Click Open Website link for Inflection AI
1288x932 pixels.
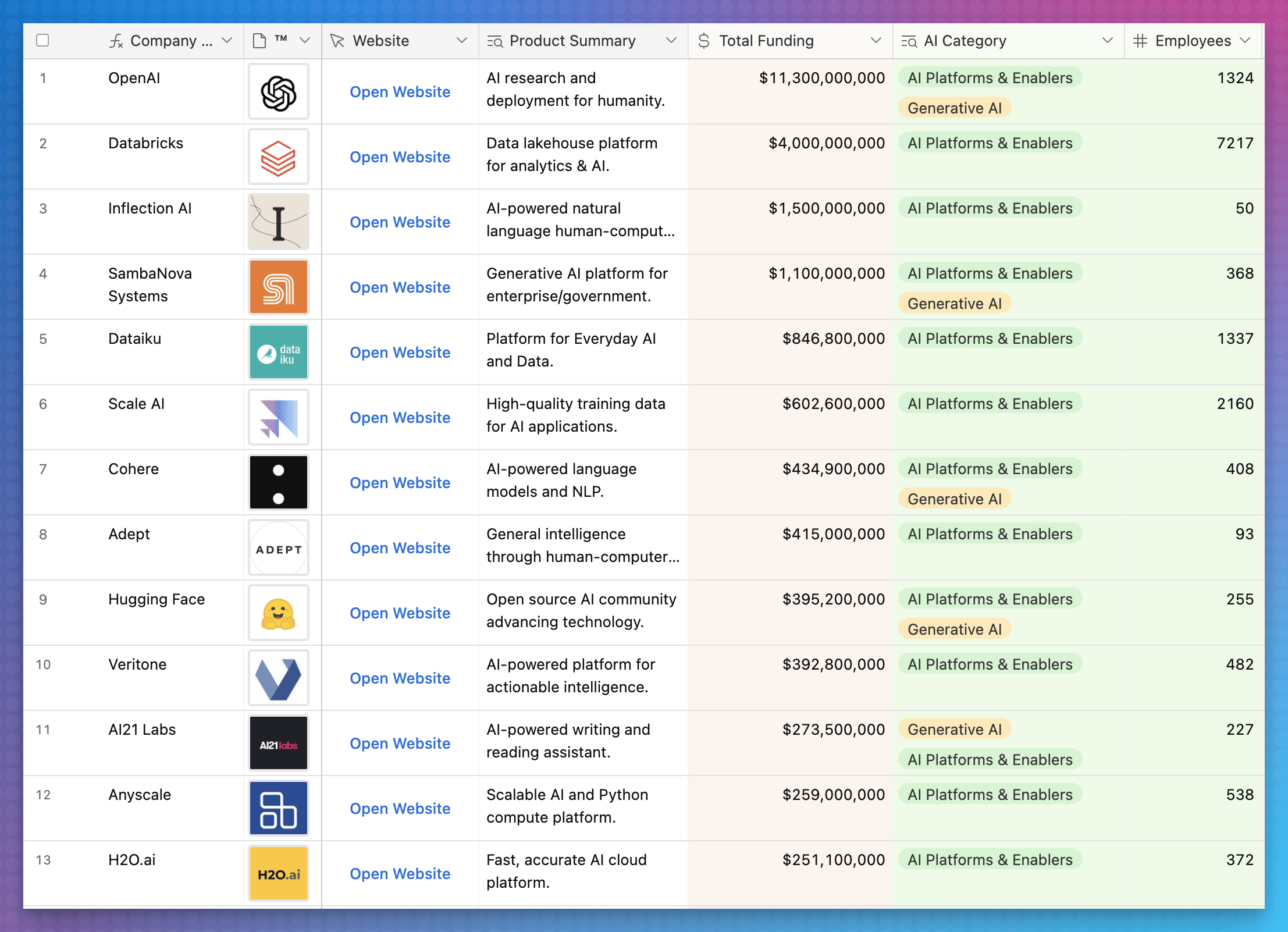(x=400, y=222)
